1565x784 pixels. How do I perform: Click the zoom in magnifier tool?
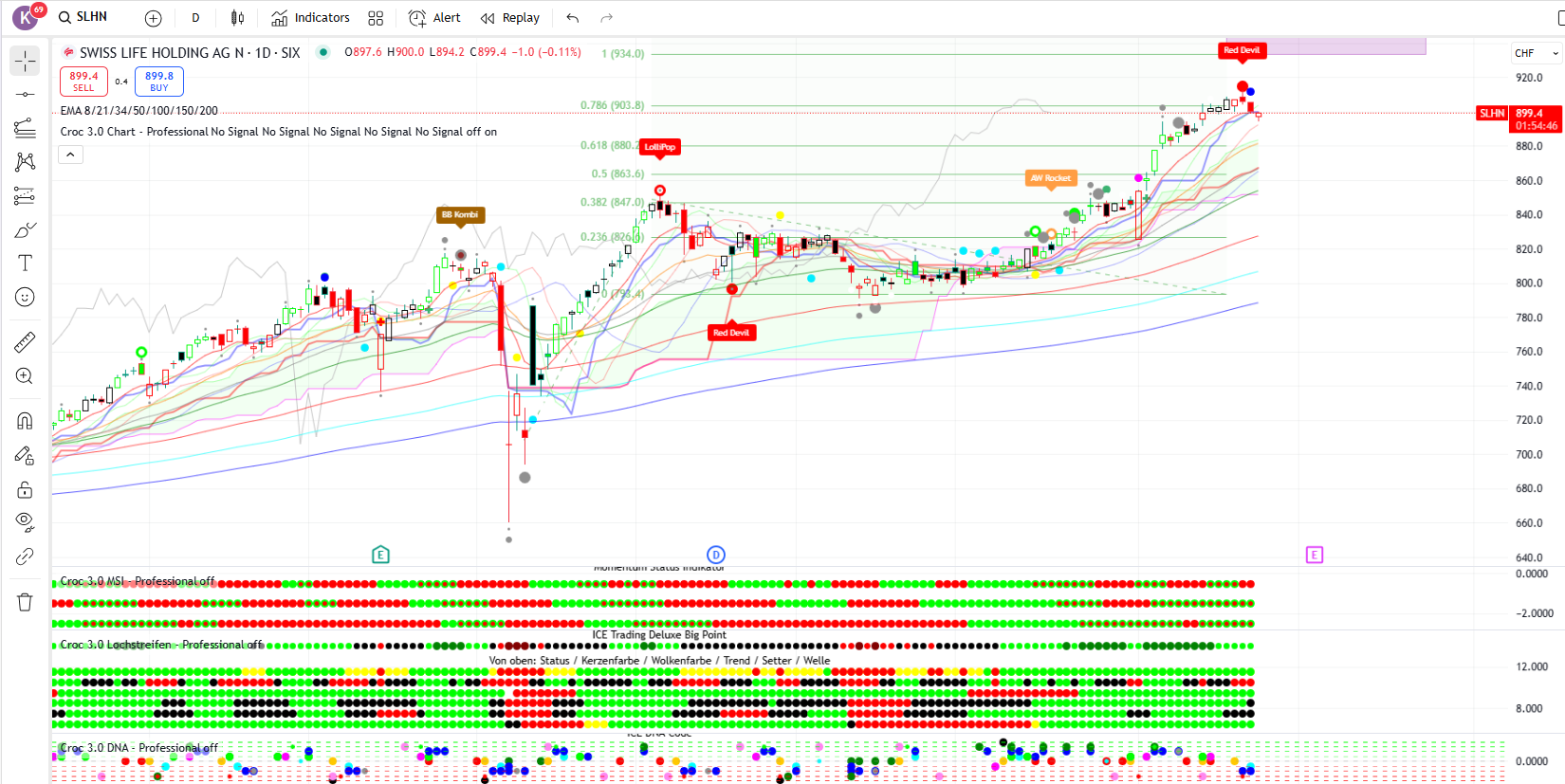pos(25,376)
